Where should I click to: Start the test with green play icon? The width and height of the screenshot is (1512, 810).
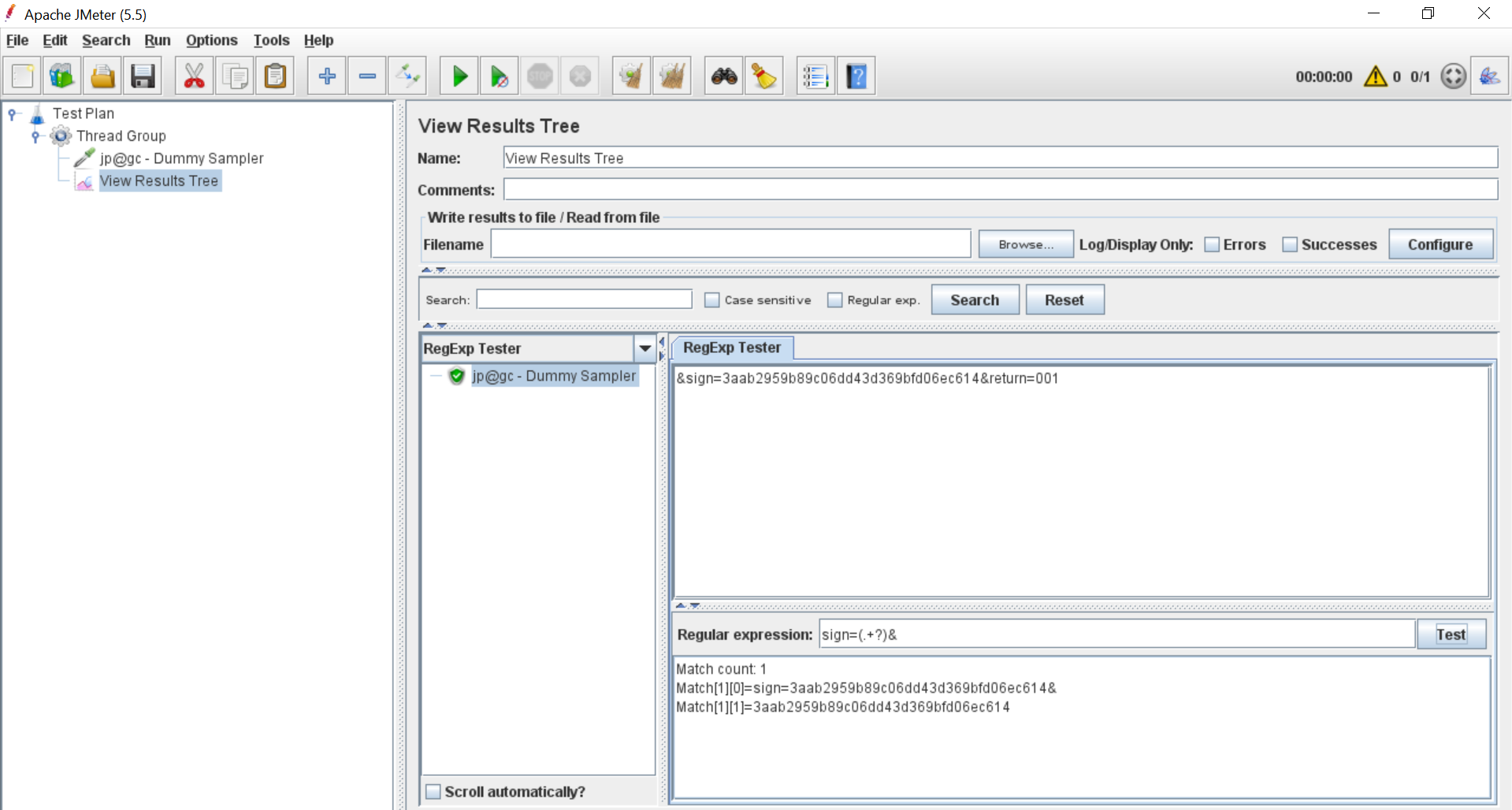tap(459, 76)
